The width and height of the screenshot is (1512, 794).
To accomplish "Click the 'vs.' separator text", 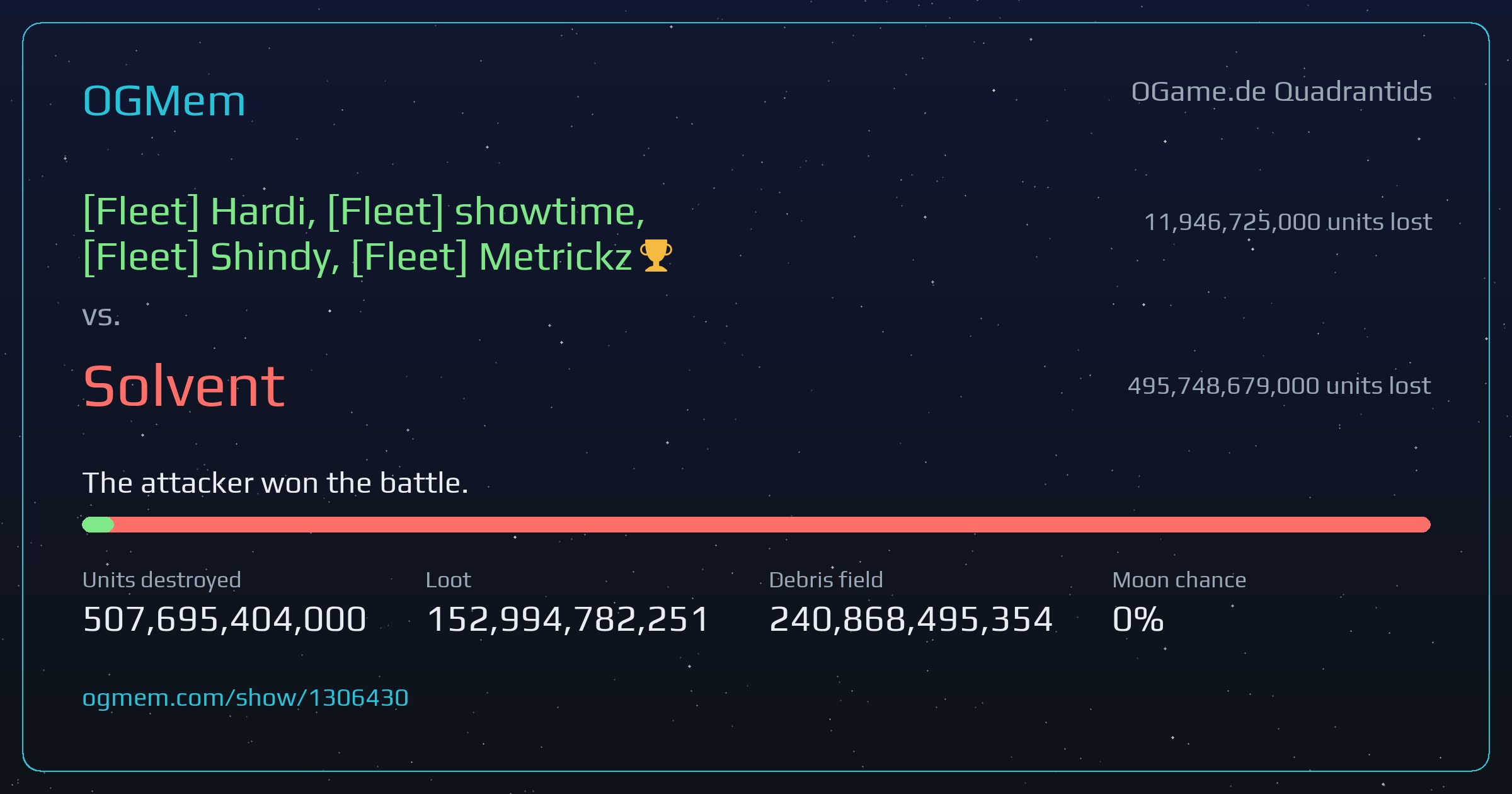I will pyautogui.click(x=101, y=316).
